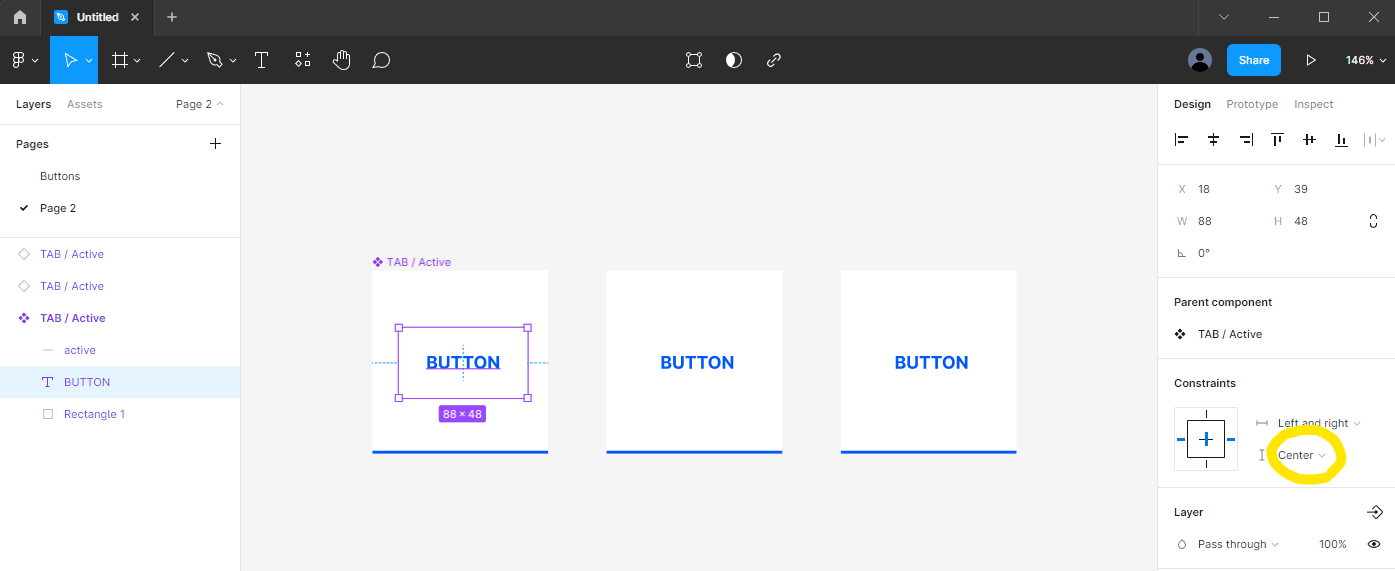Open the 146% zoom dropdown
The height and width of the screenshot is (571, 1395).
[1364, 60]
